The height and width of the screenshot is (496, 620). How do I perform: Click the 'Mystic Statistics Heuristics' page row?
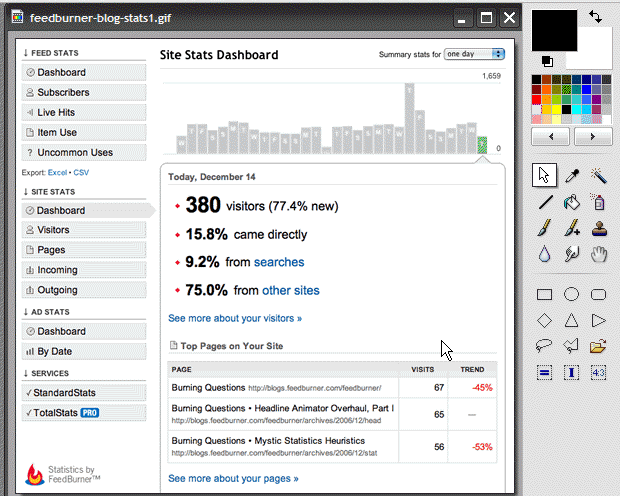[332, 447]
